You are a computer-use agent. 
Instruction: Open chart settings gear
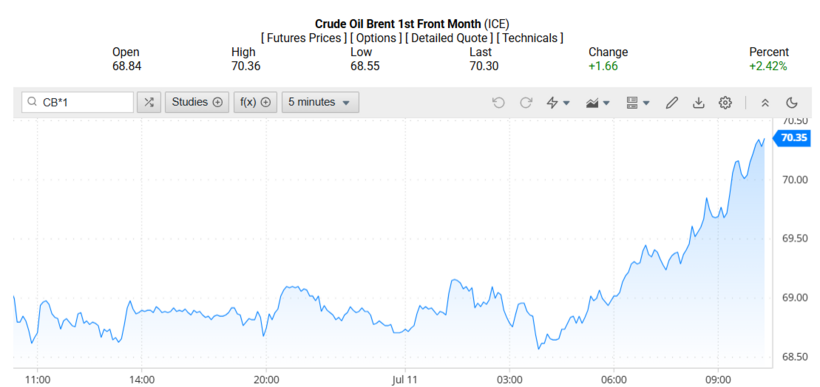(725, 103)
